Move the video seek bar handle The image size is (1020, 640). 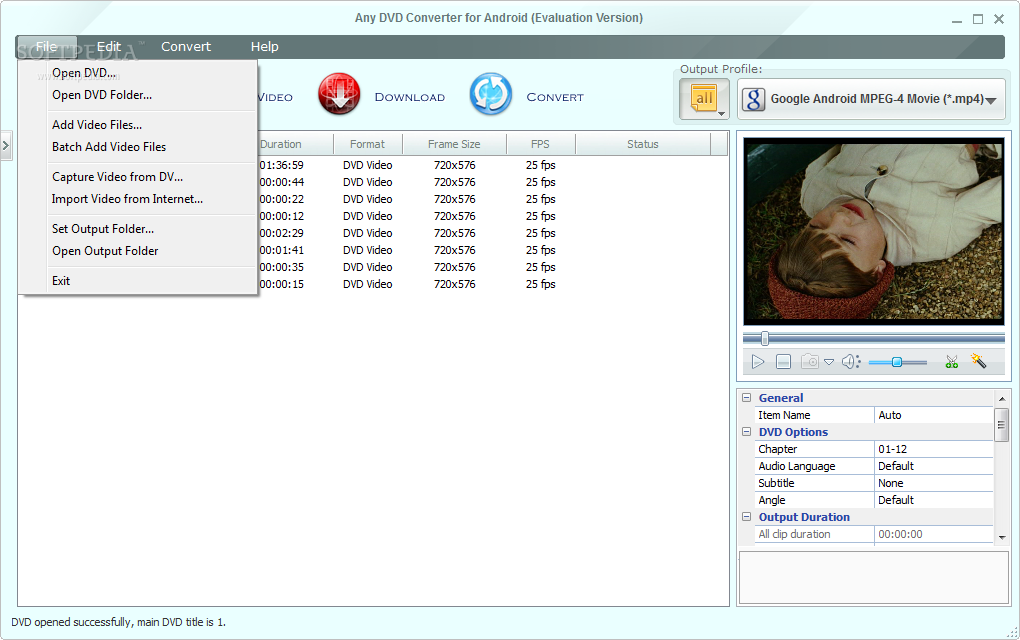coord(765,338)
